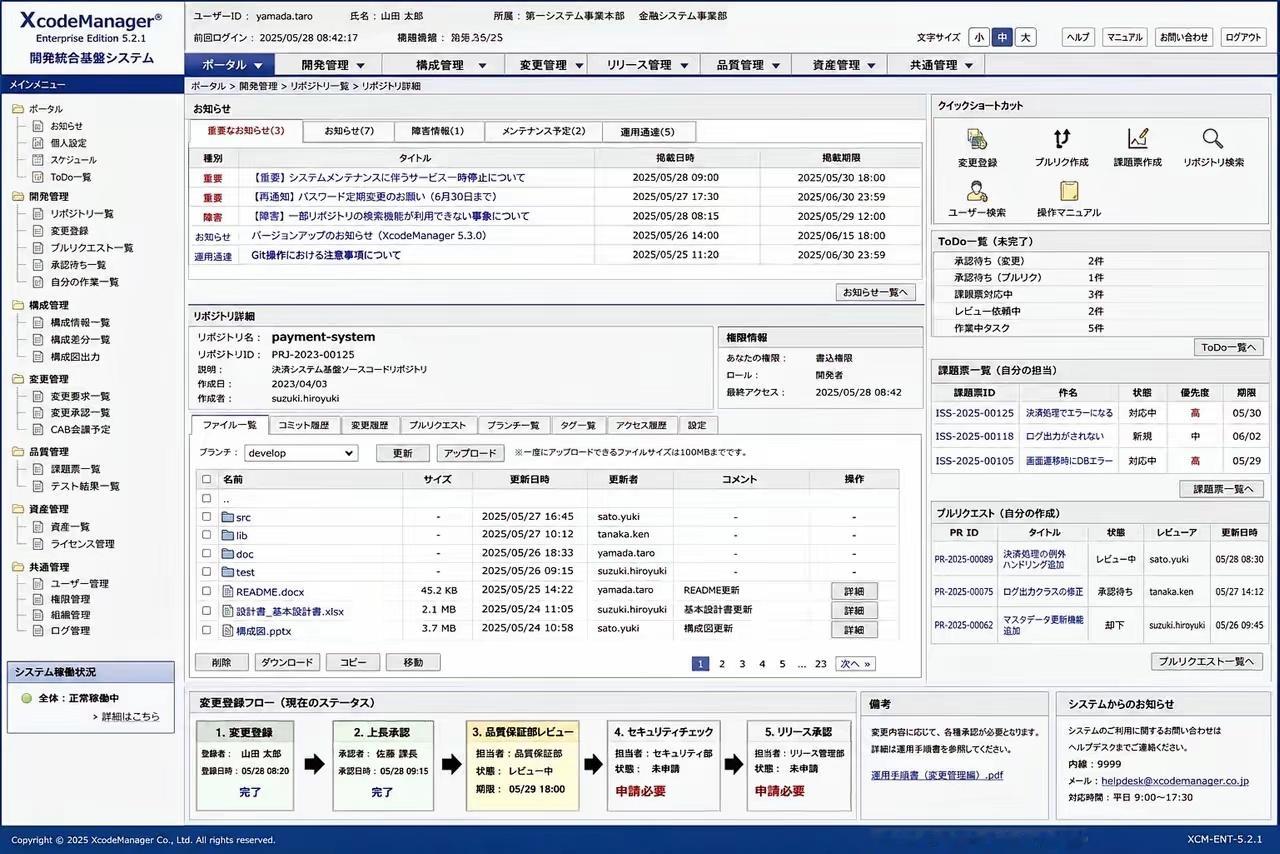Open the develop branch dropdown
Viewport: 1280px width, 854px height.
(300, 453)
